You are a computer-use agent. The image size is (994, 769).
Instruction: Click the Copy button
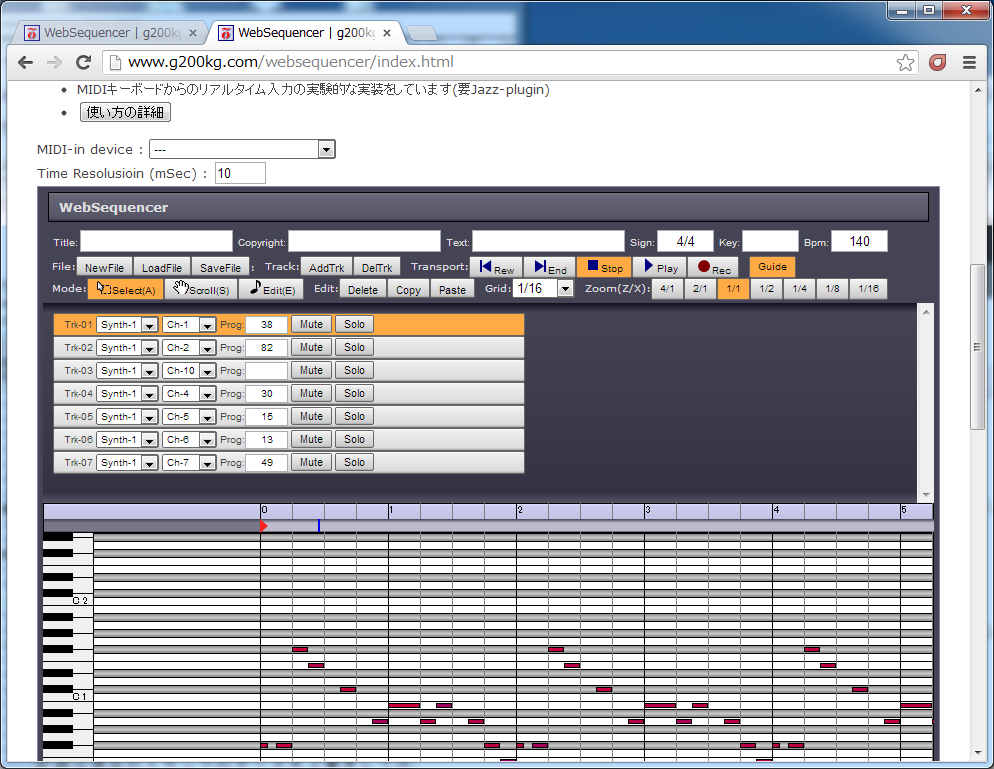pos(408,289)
